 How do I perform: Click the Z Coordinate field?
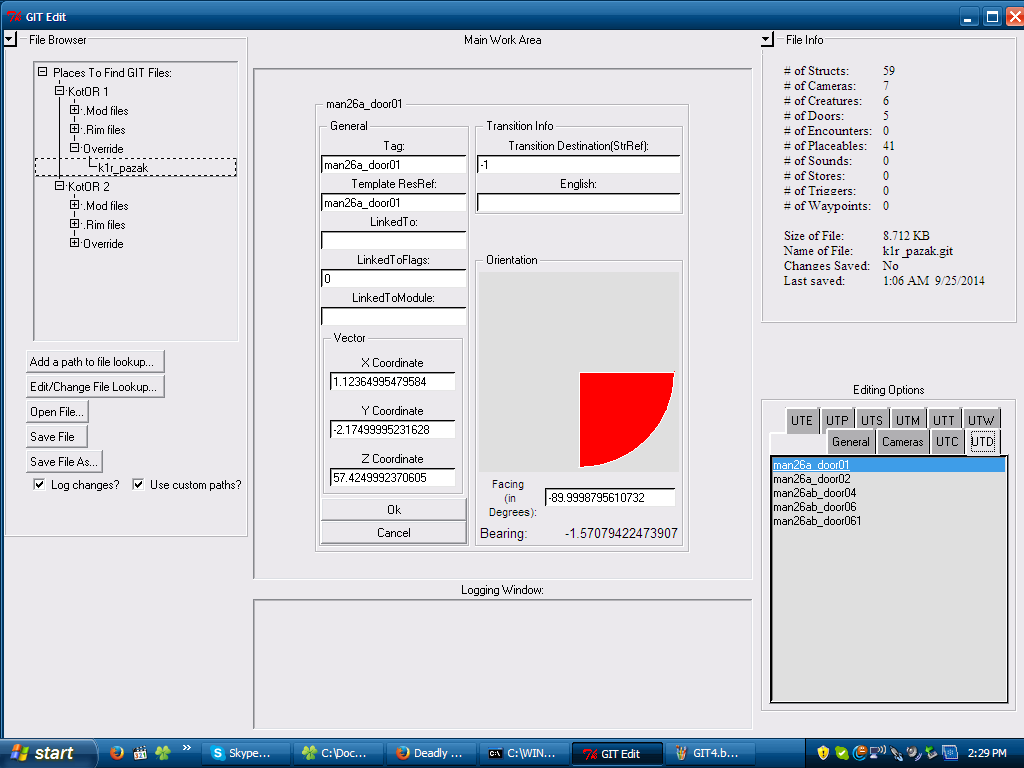coord(393,477)
